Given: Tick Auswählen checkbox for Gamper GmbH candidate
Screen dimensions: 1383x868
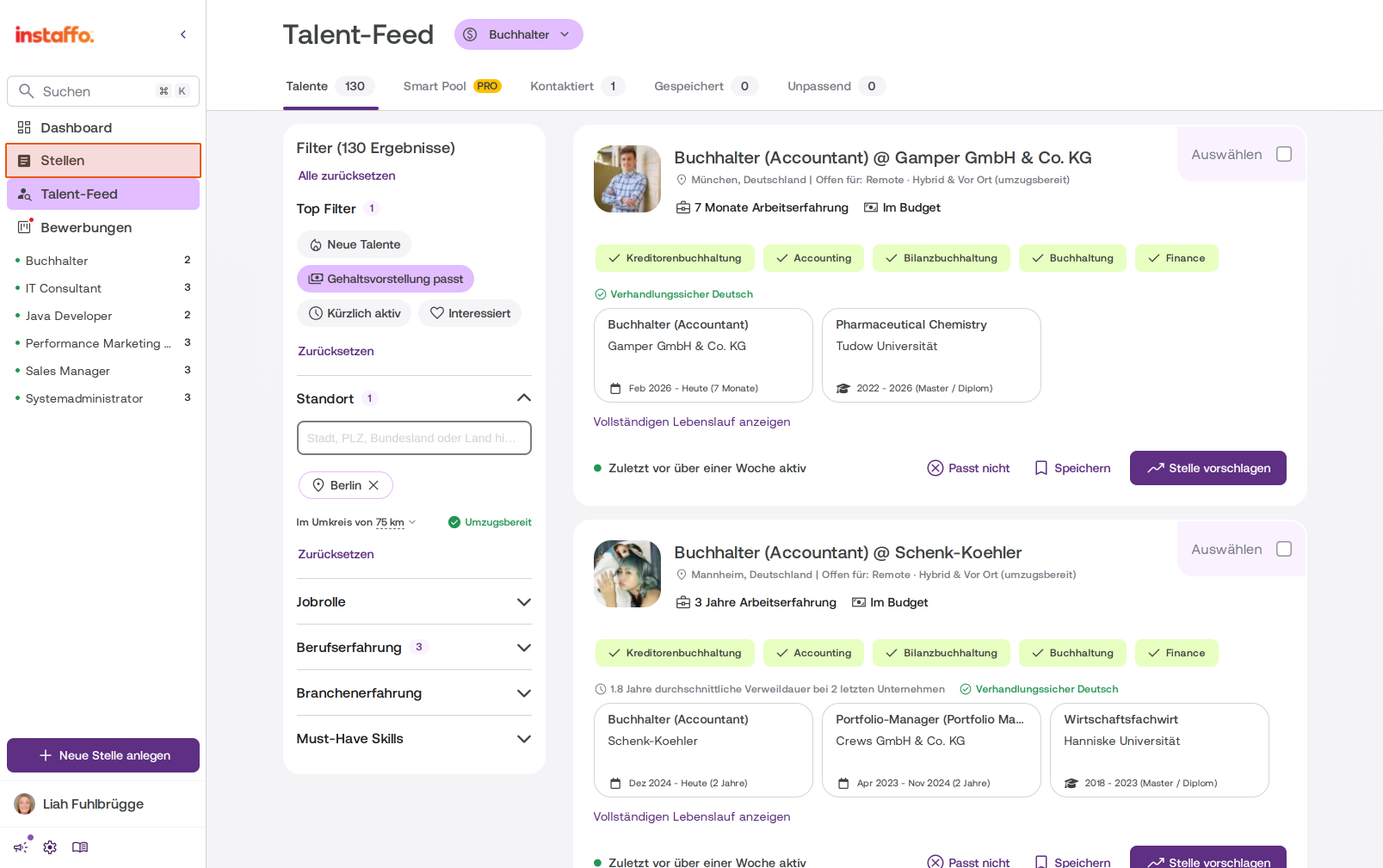Looking at the screenshot, I should (x=1284, y=154).
